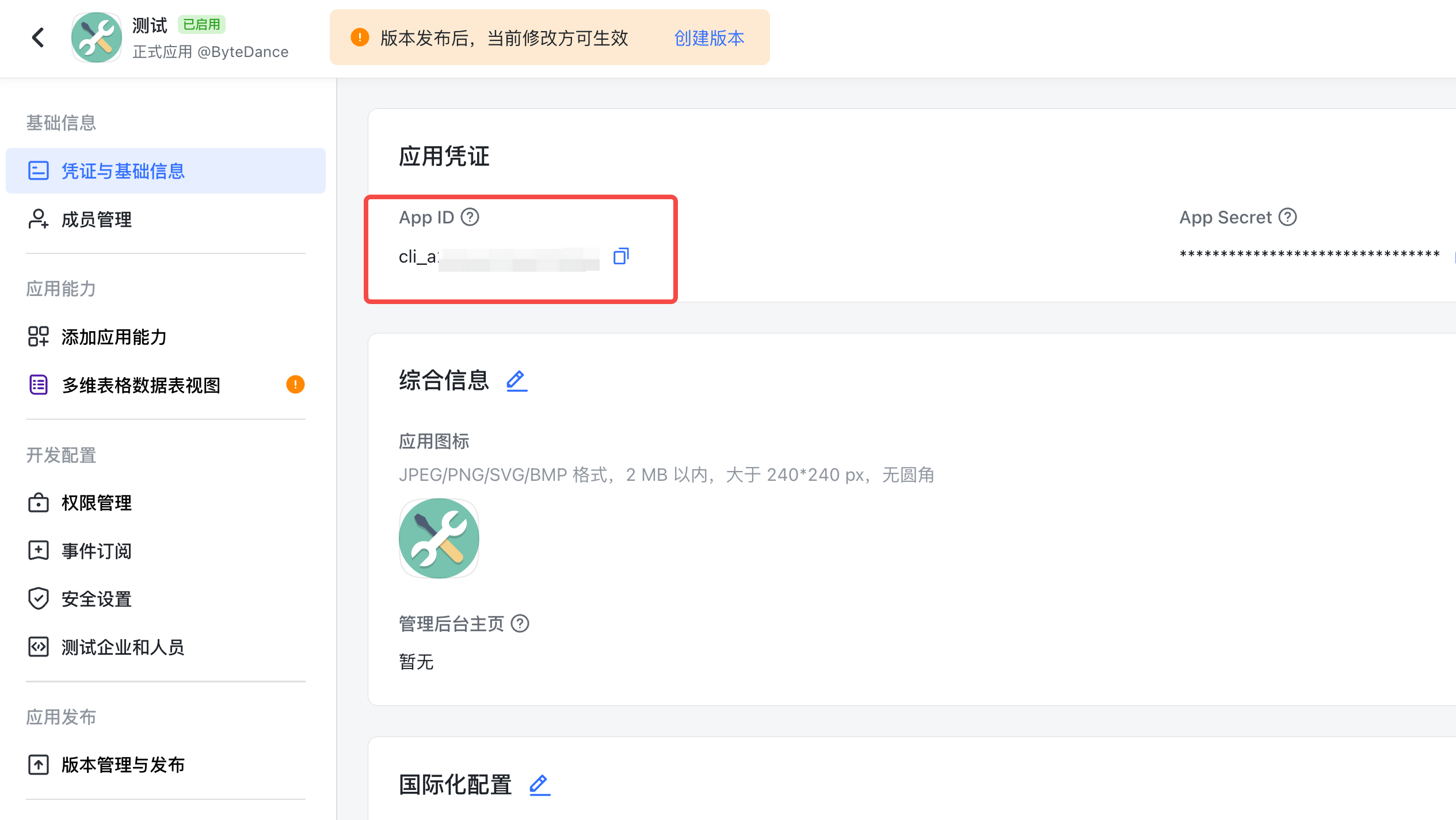Click the 已启用 status badge next to 测试

[201, 25]
